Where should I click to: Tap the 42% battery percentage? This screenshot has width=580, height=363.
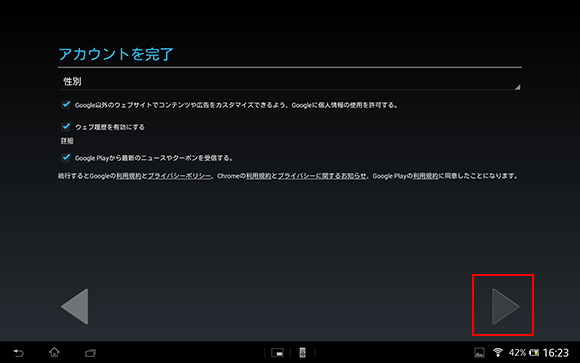pyautogui.click(x=517, y=353)
